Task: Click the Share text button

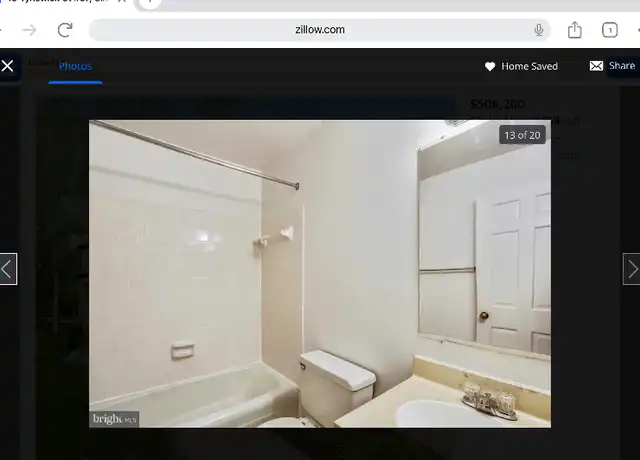Action: (622, 66)
